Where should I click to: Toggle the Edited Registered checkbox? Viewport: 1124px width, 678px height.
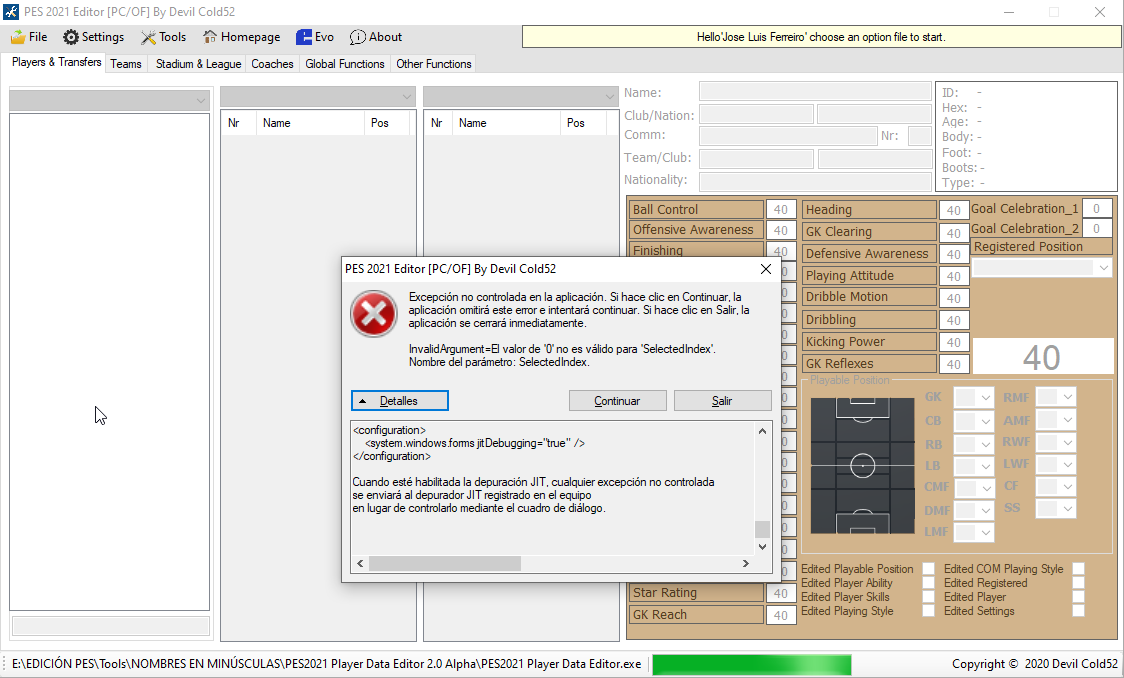(1078, 583)
